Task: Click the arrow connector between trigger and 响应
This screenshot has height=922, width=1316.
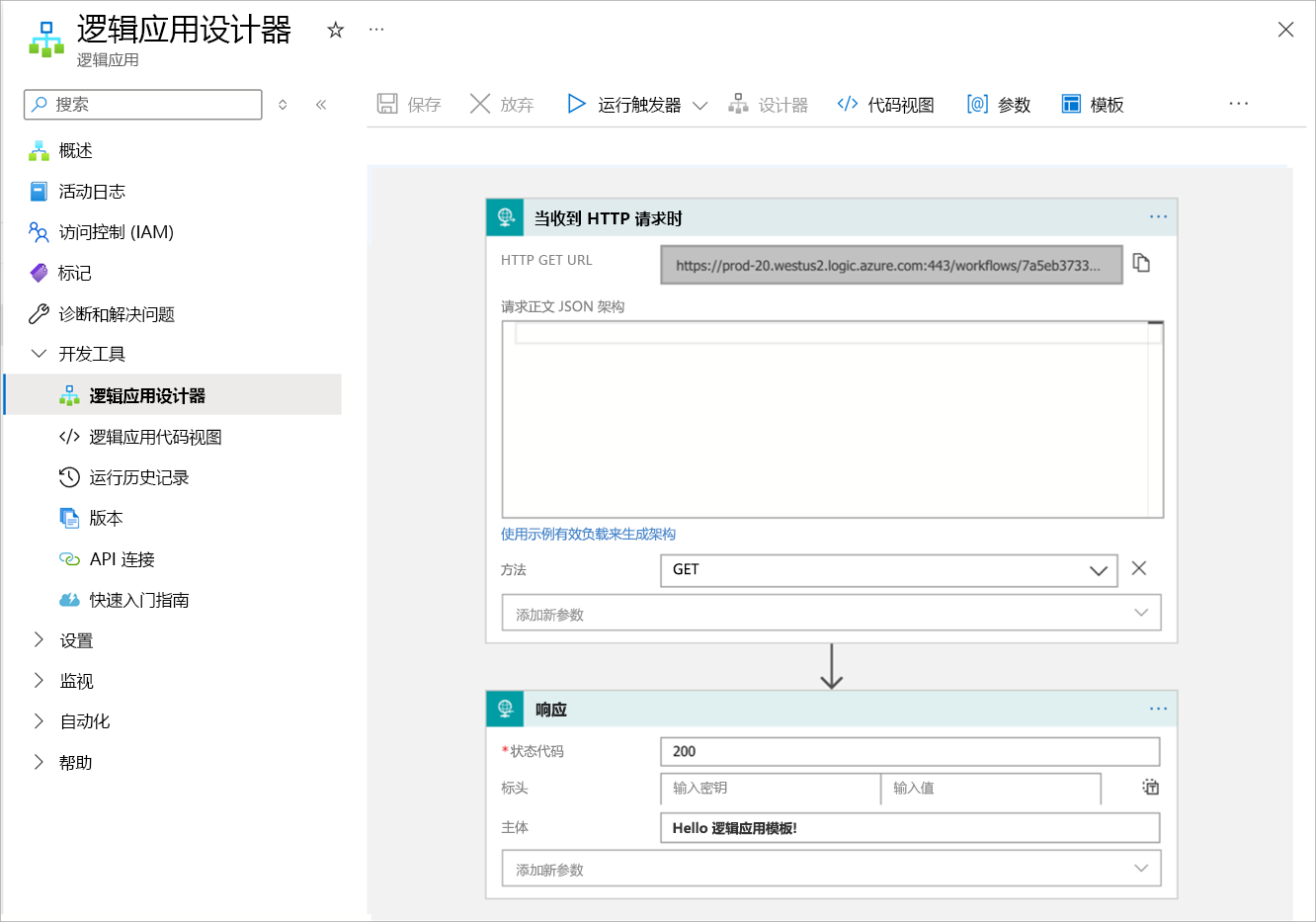Action: click(832, 667)
